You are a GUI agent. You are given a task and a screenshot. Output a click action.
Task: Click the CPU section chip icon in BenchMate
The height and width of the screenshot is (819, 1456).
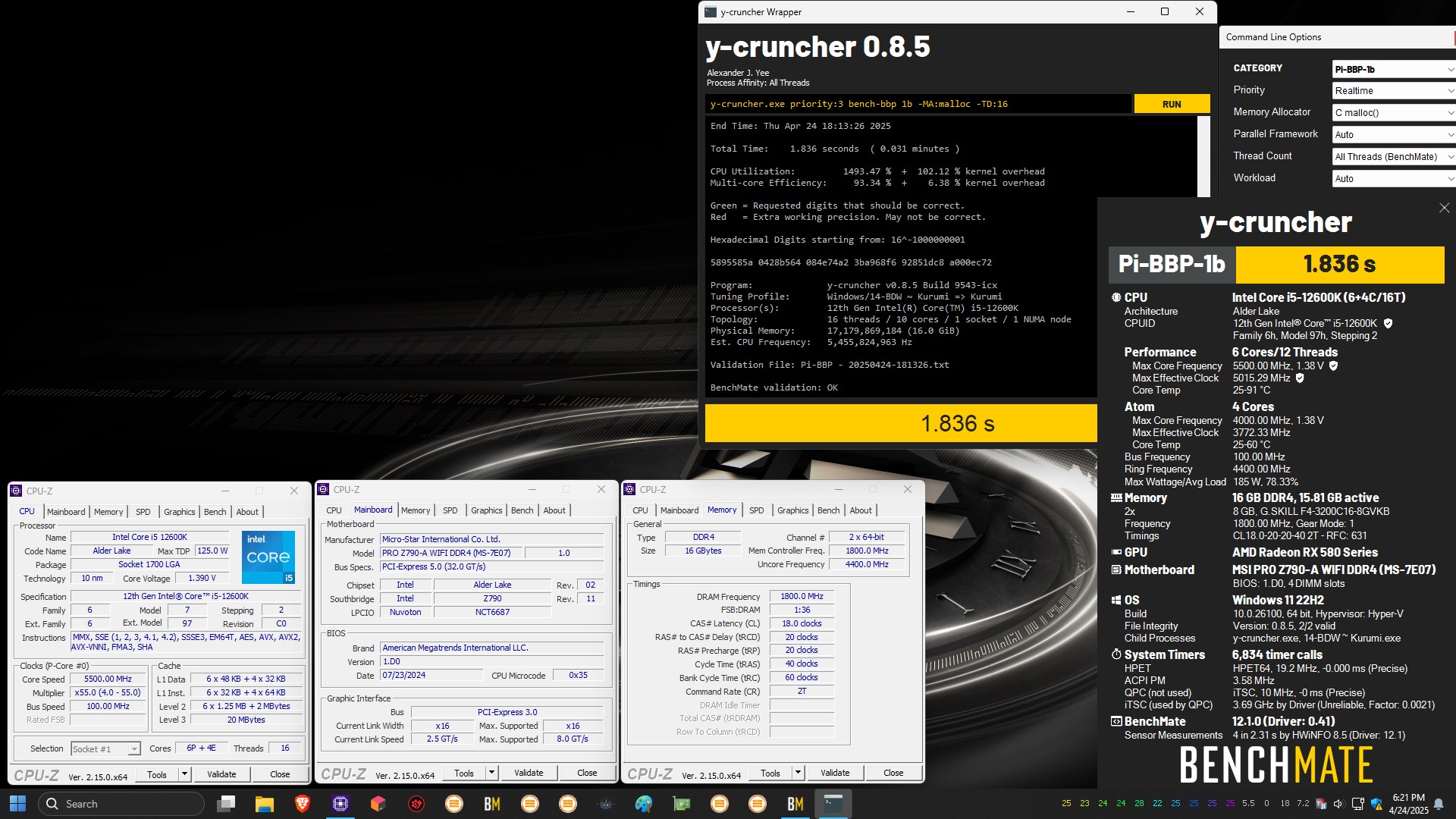point(1116,297)
